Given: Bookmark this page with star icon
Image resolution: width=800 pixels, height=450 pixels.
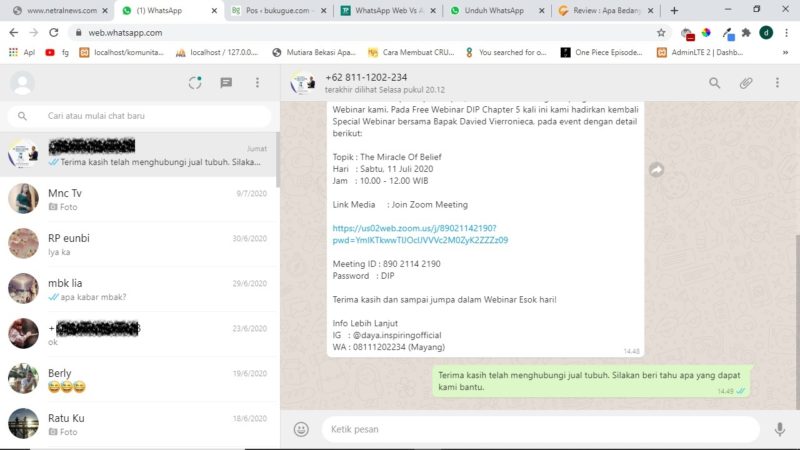Looking at the screenshot, I should 661,33.
